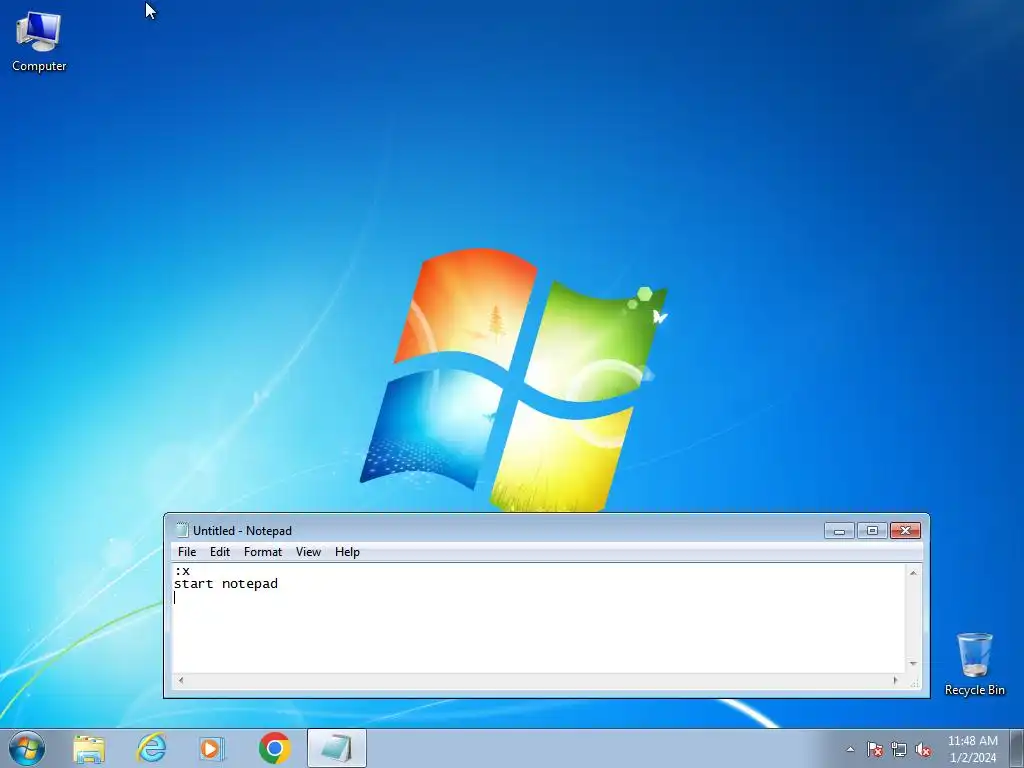Close the Untitled Notepad window
Viewport: 1024px width, 768px height.
coord(905,530)
